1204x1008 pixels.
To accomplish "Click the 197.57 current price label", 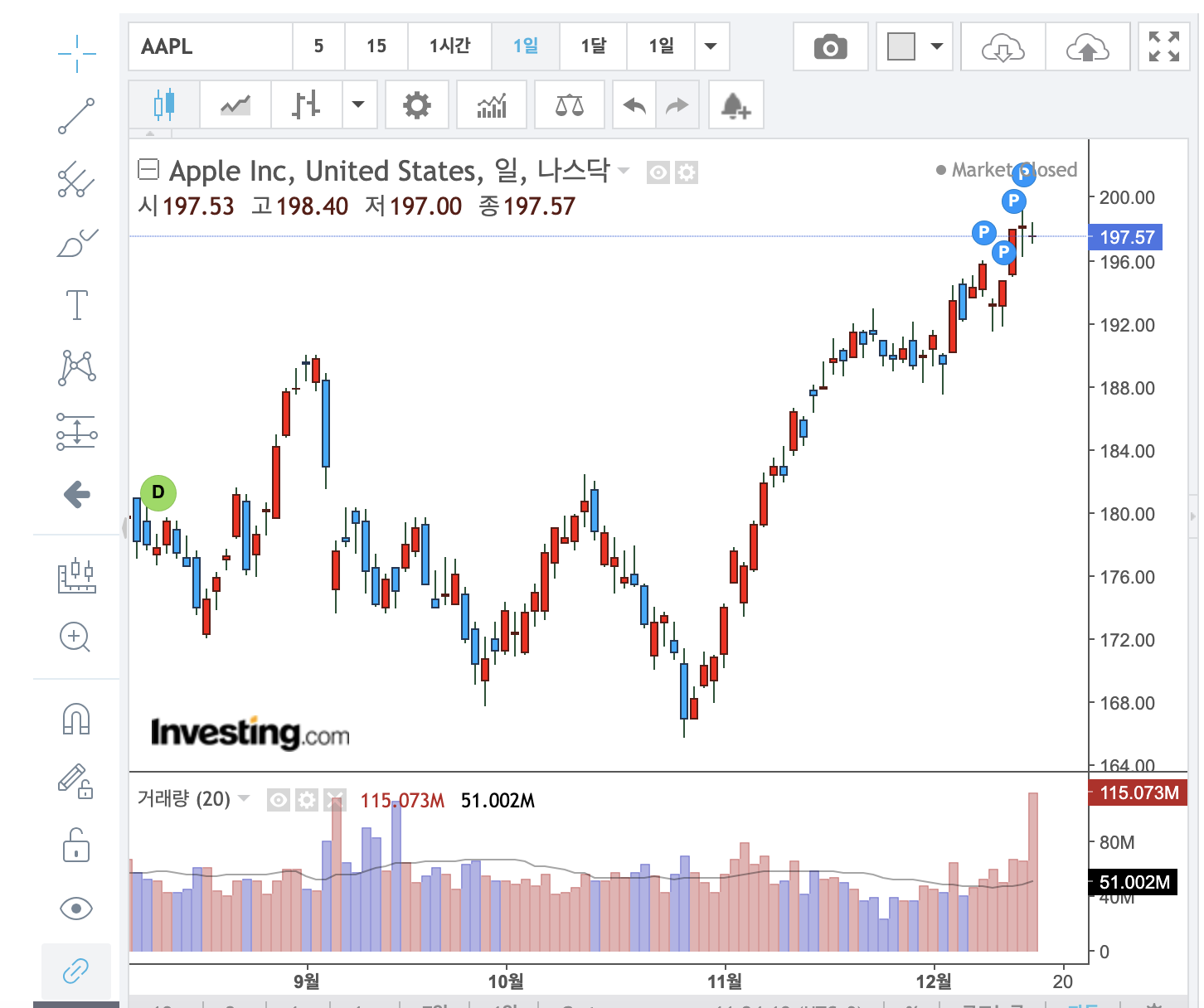I will (x=1126, y=237).
